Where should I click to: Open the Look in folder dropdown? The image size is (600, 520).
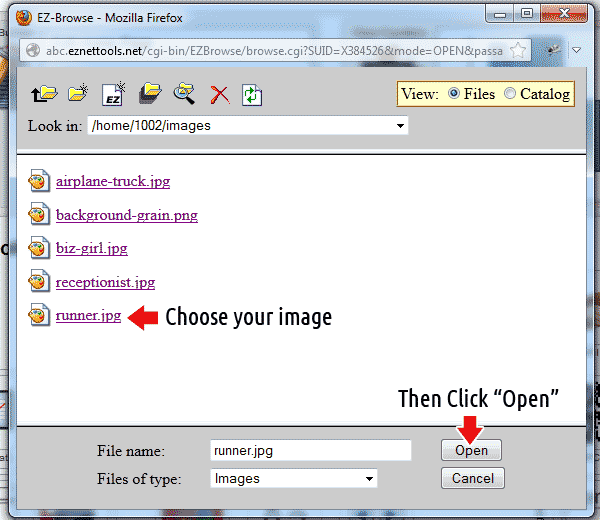(248, 126)
